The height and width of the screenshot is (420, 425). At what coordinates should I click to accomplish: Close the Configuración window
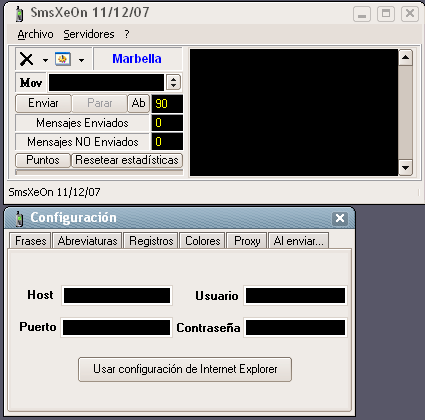(340, 218)
